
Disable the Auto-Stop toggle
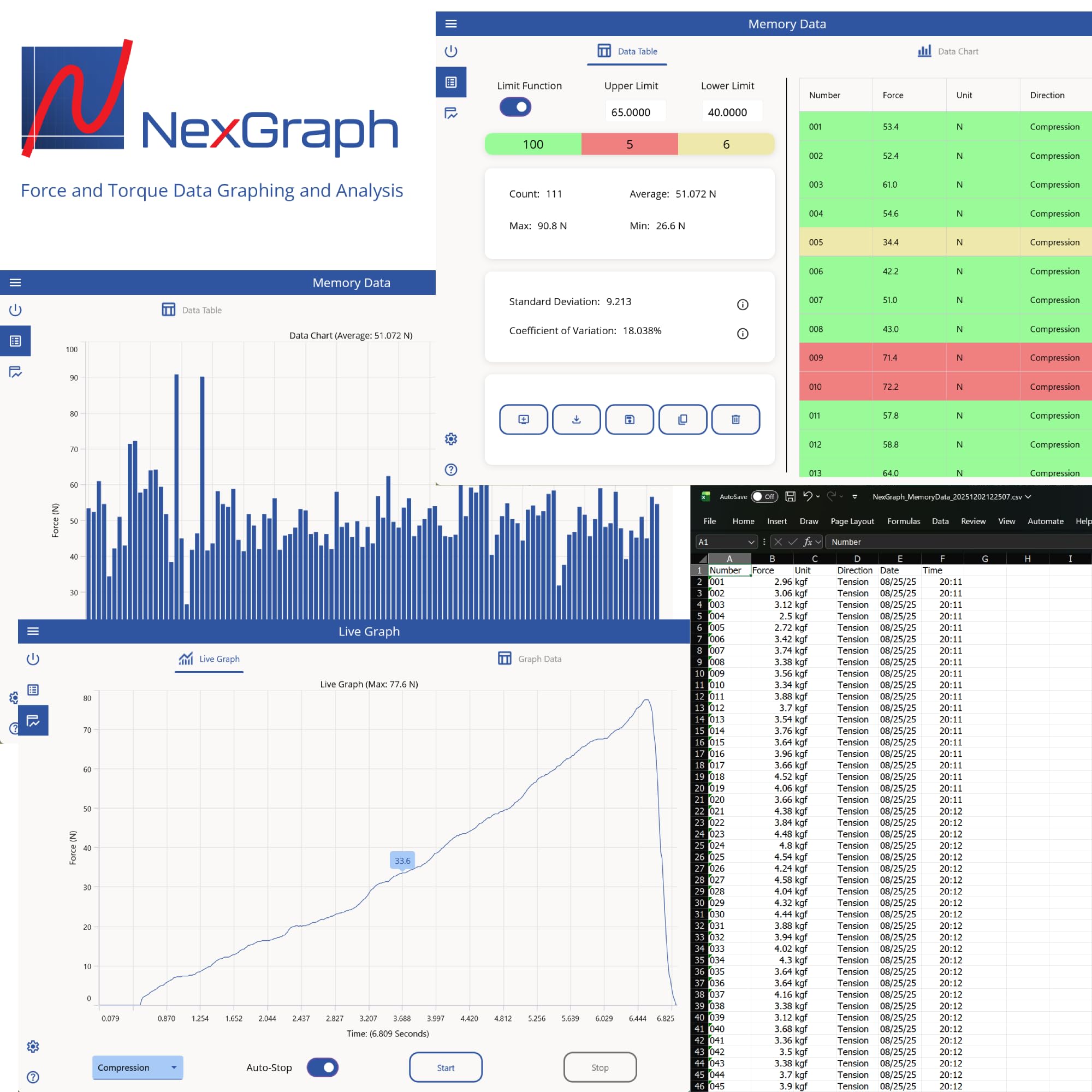323,1067
